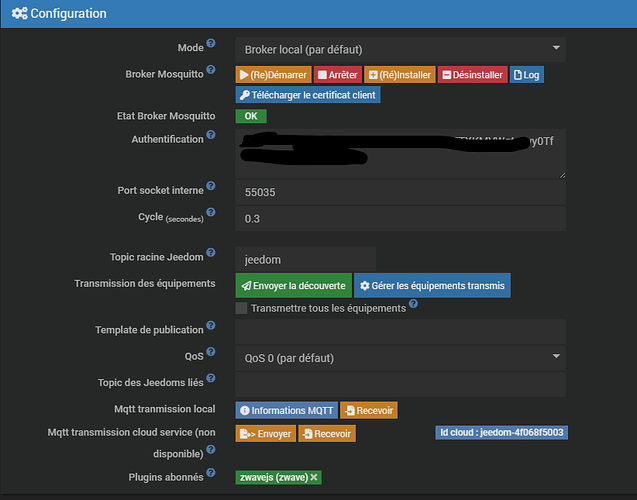Screen dimensions: 637x500
Task: Open the Mode dropdown Broker local
Action: pyautogui.click(x=400, y=49)
